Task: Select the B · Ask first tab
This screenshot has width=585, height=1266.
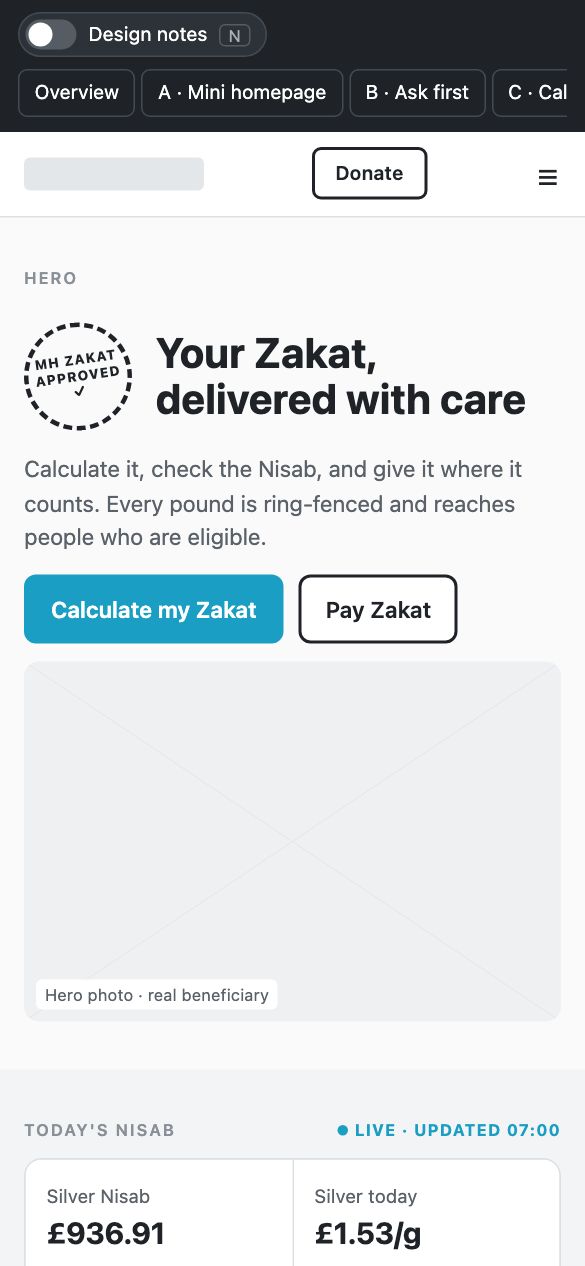Action: pyautogui.click(x=417, y=93)
